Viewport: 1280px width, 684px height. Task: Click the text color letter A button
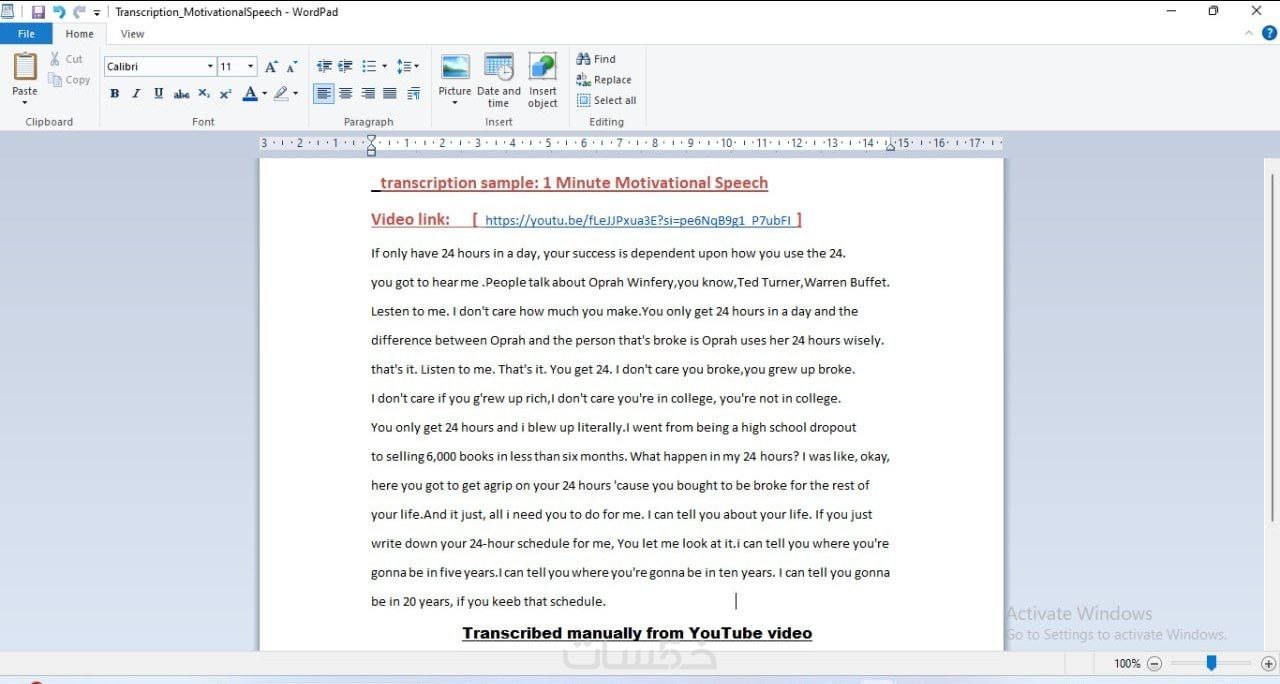(249, 94)
